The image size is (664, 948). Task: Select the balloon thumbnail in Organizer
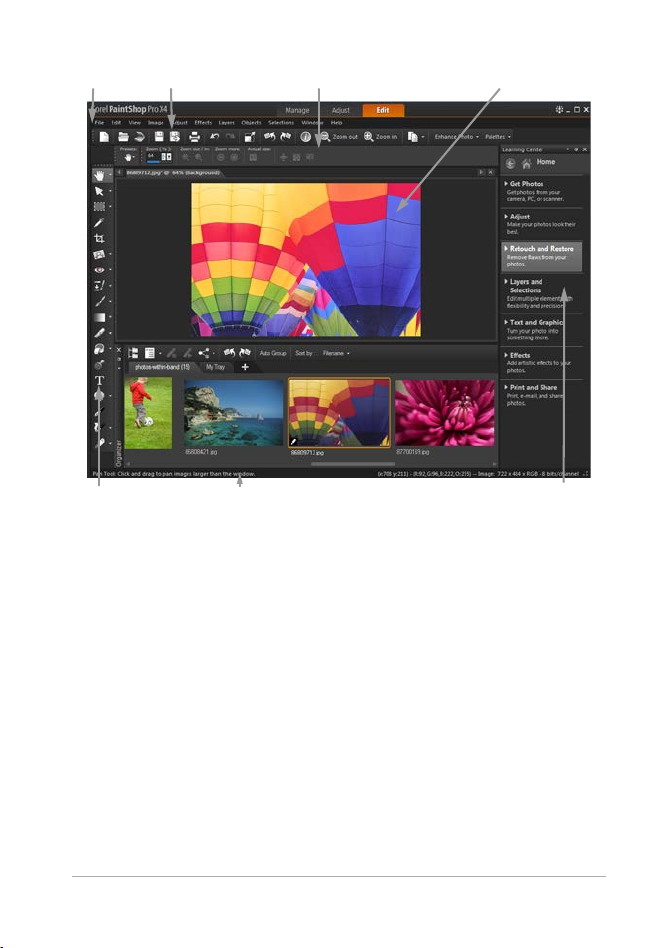(339, 414)
